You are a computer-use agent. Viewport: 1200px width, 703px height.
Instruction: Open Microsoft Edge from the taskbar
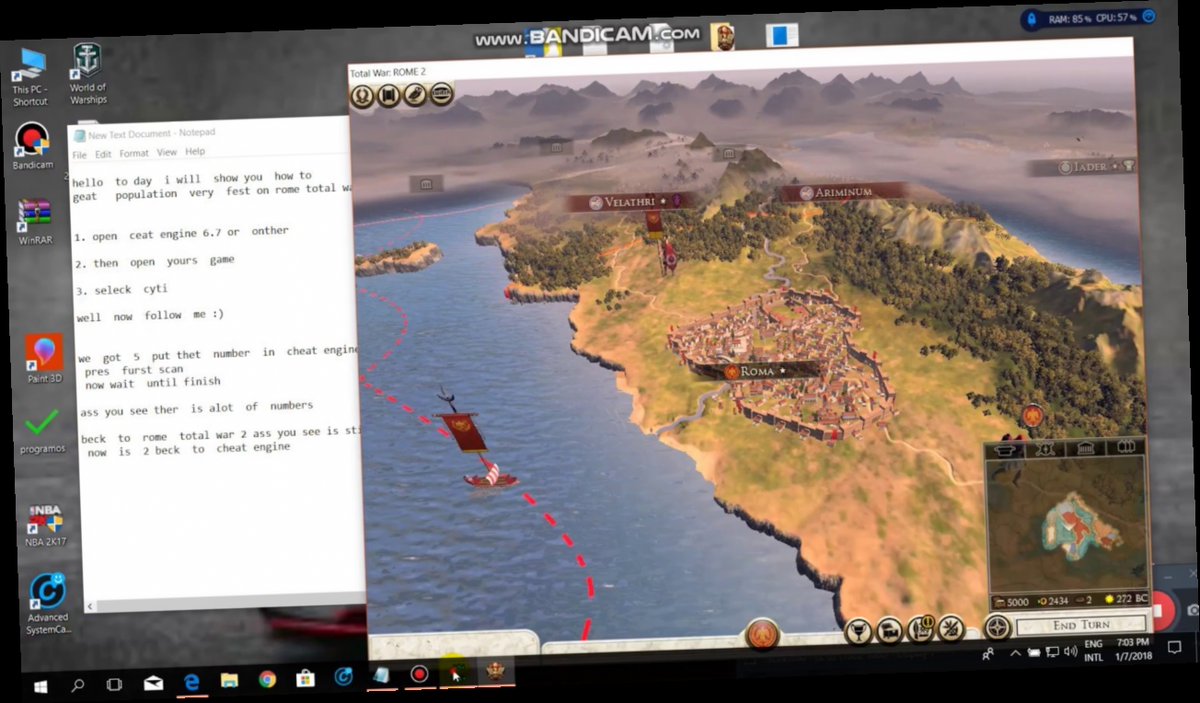point(191,682)
